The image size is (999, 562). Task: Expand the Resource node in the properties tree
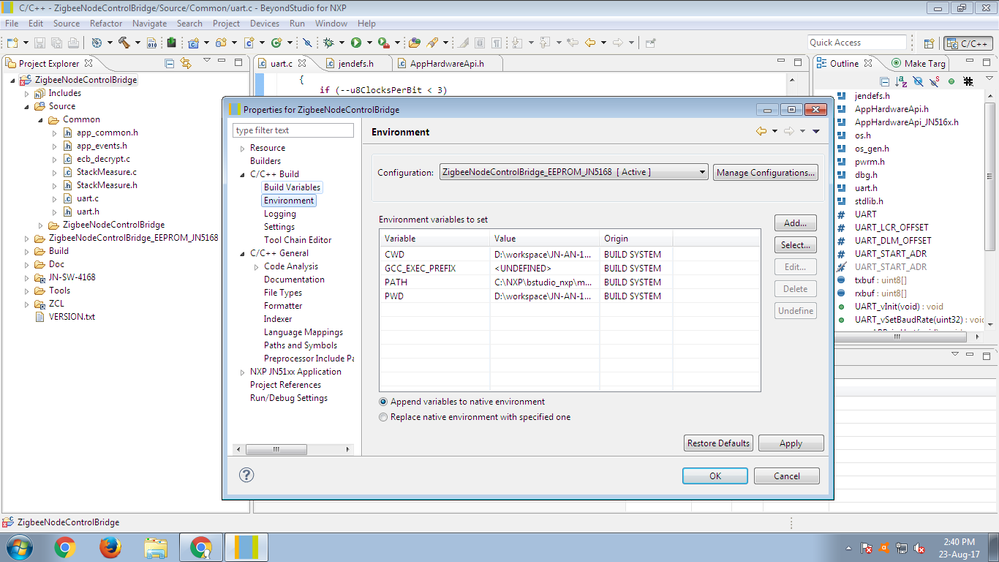pos(242,148)
